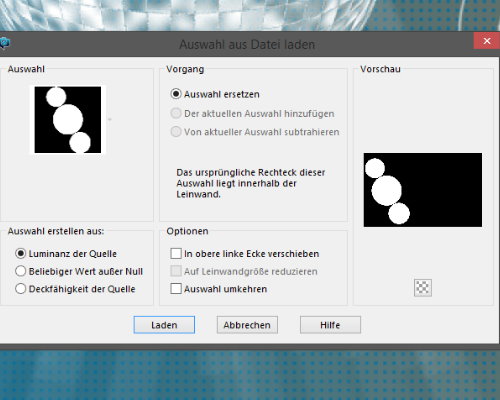Select Luminanz der Quelle radio button
Image resolution: width=500 pixels, height=400 pixels.
(21, 254)
